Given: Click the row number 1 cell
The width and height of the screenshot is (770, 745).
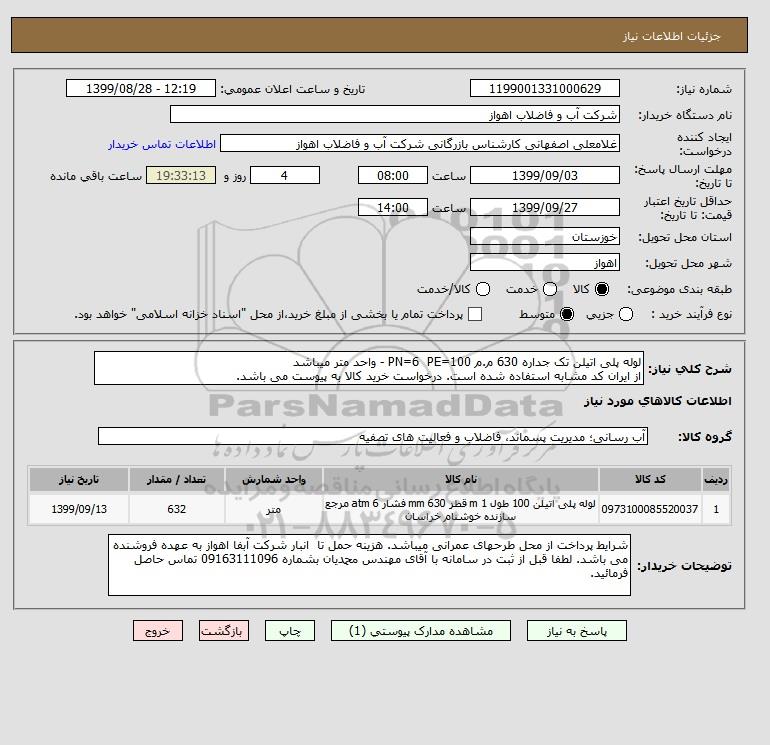Looking at the screenshot, I should point(716,509).
